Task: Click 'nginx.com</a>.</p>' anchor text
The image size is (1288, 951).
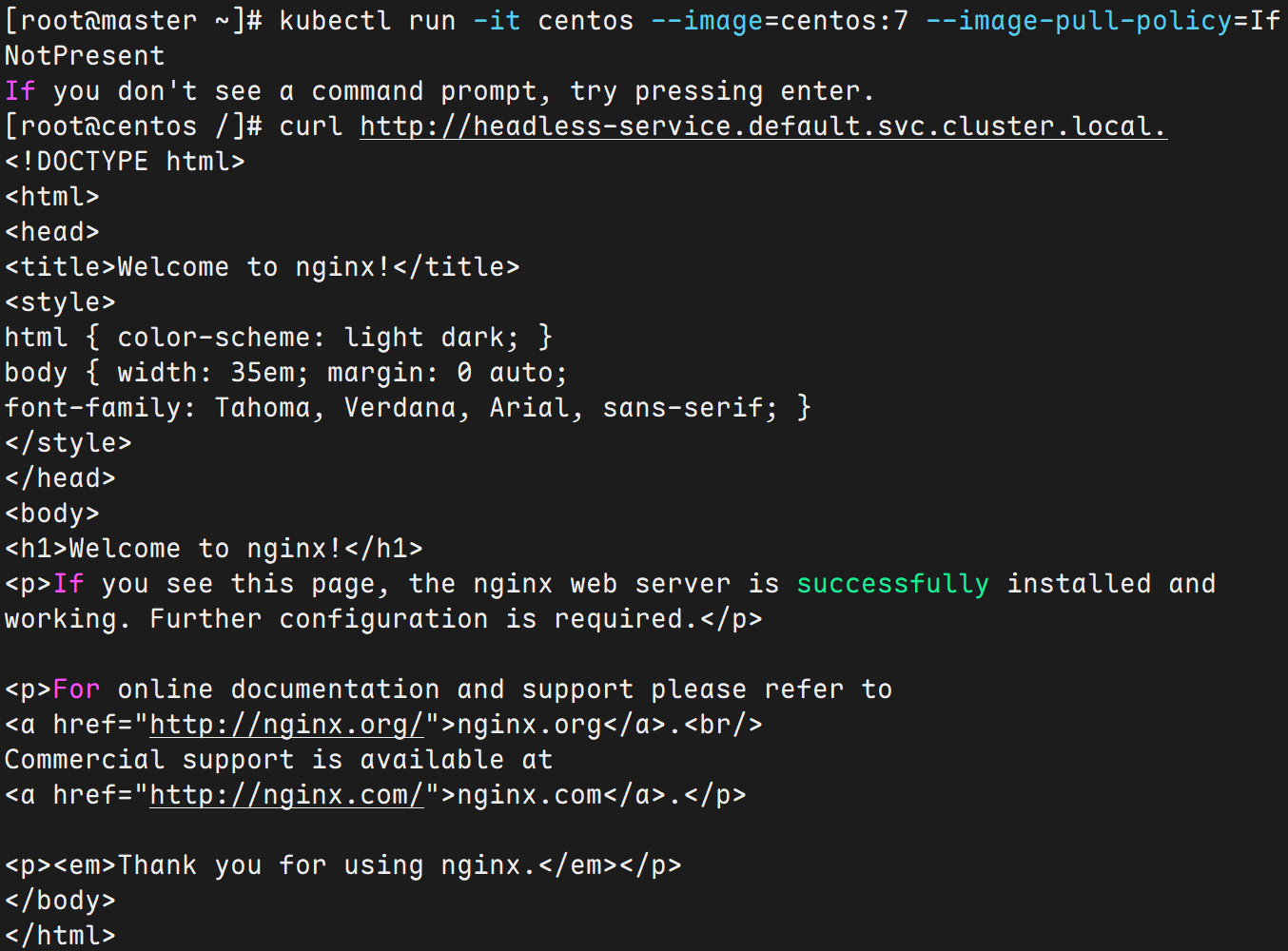Action: point(601,795)
